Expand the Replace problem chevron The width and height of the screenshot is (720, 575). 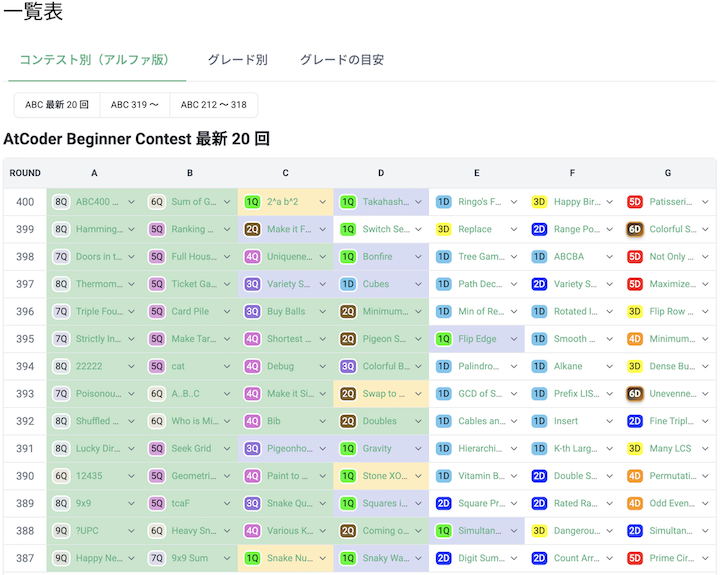click(x=514, y=229)
